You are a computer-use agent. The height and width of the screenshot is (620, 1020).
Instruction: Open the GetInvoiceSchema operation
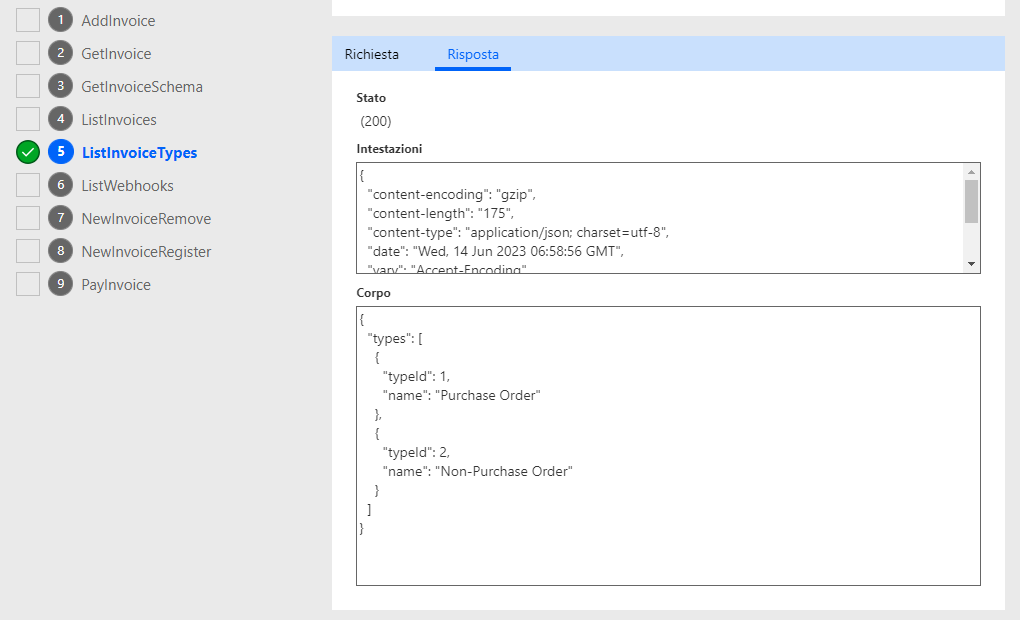[x=142, y=87]
